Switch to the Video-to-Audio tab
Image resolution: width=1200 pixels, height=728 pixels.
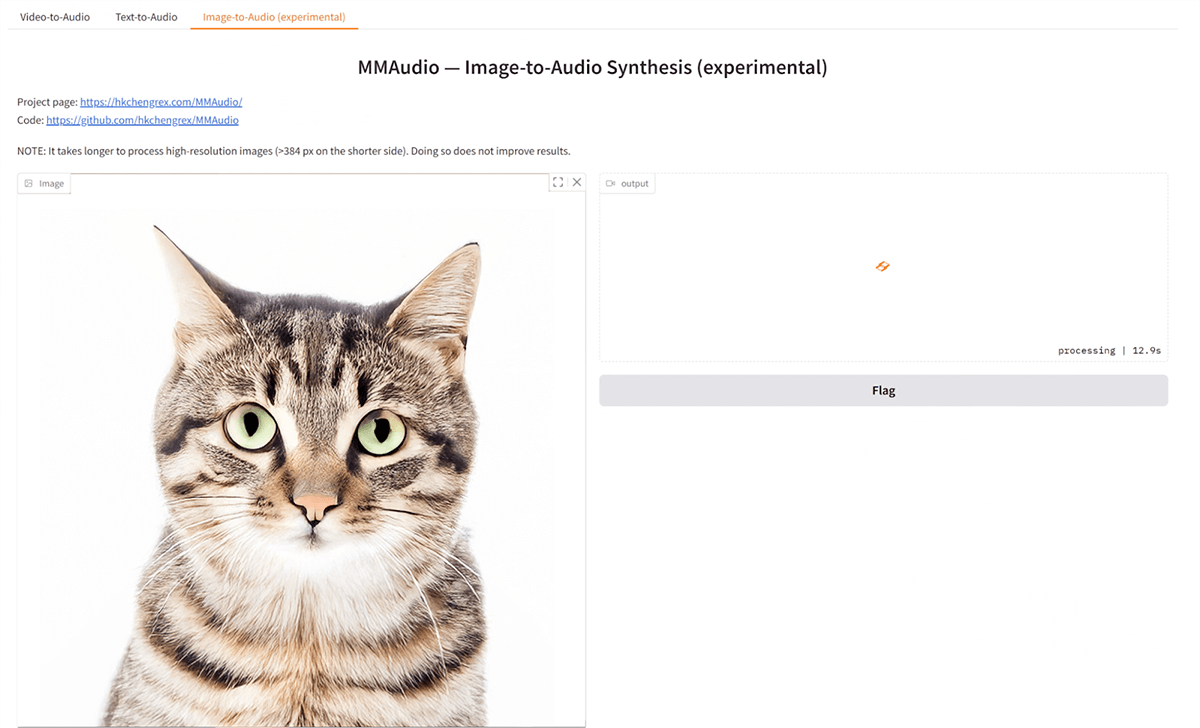(55, 17)
